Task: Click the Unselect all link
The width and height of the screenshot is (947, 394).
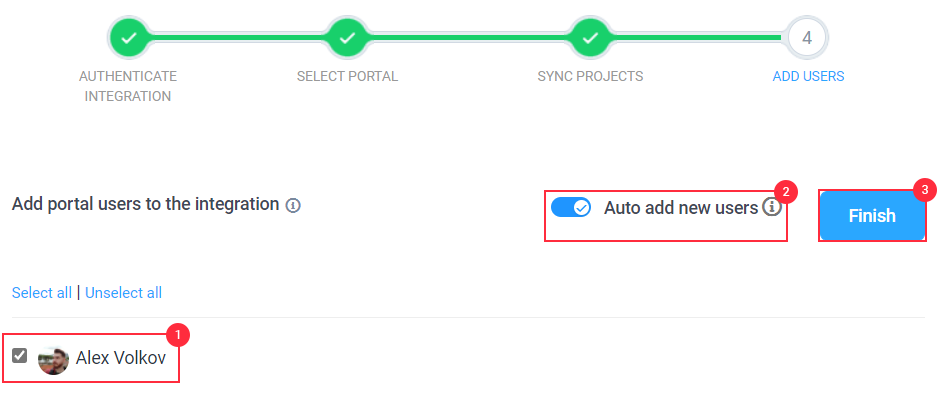Action: click(x=123, y=293)
